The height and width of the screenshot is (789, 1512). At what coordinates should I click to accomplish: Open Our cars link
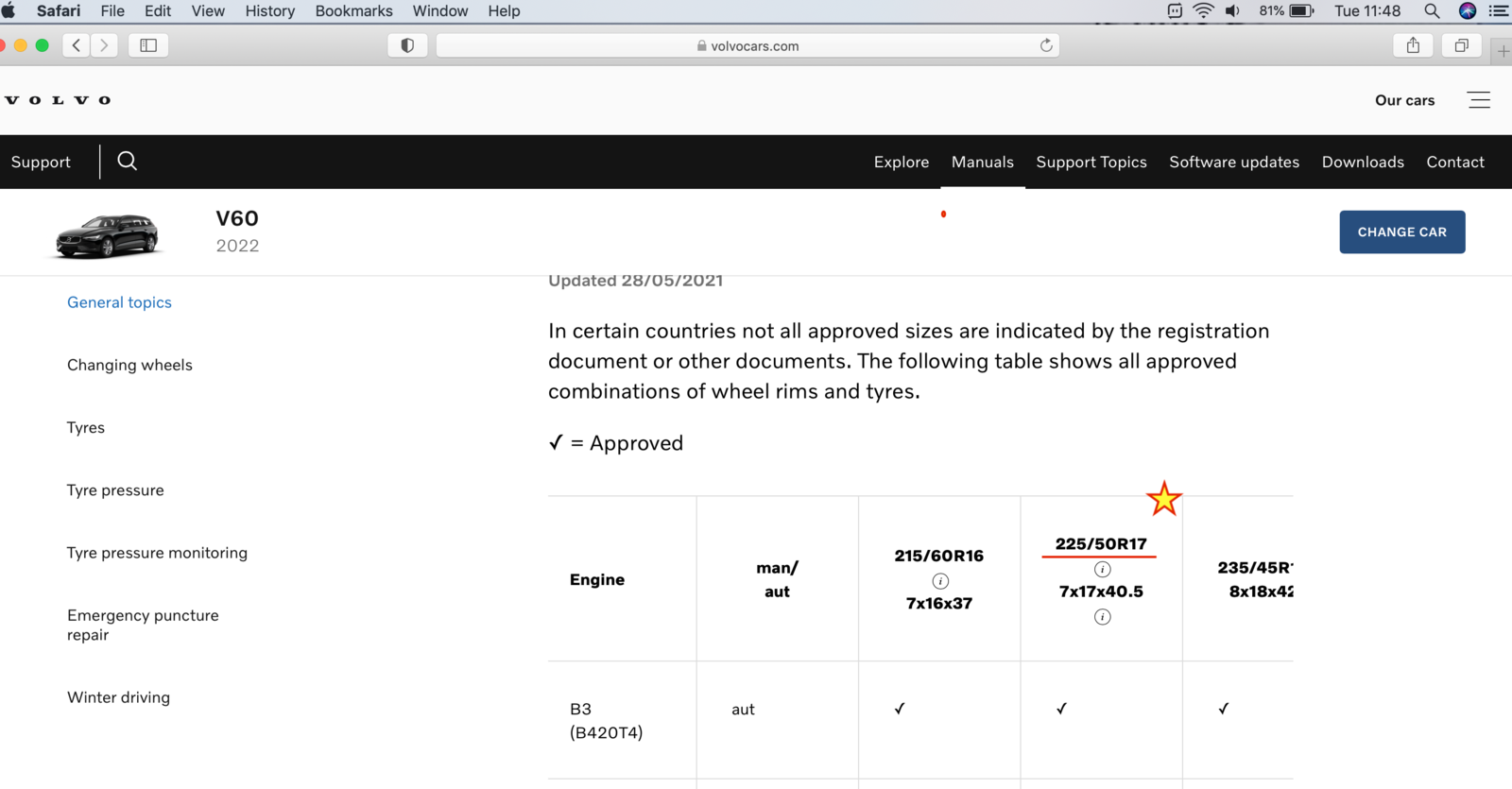pos(1404,100)
